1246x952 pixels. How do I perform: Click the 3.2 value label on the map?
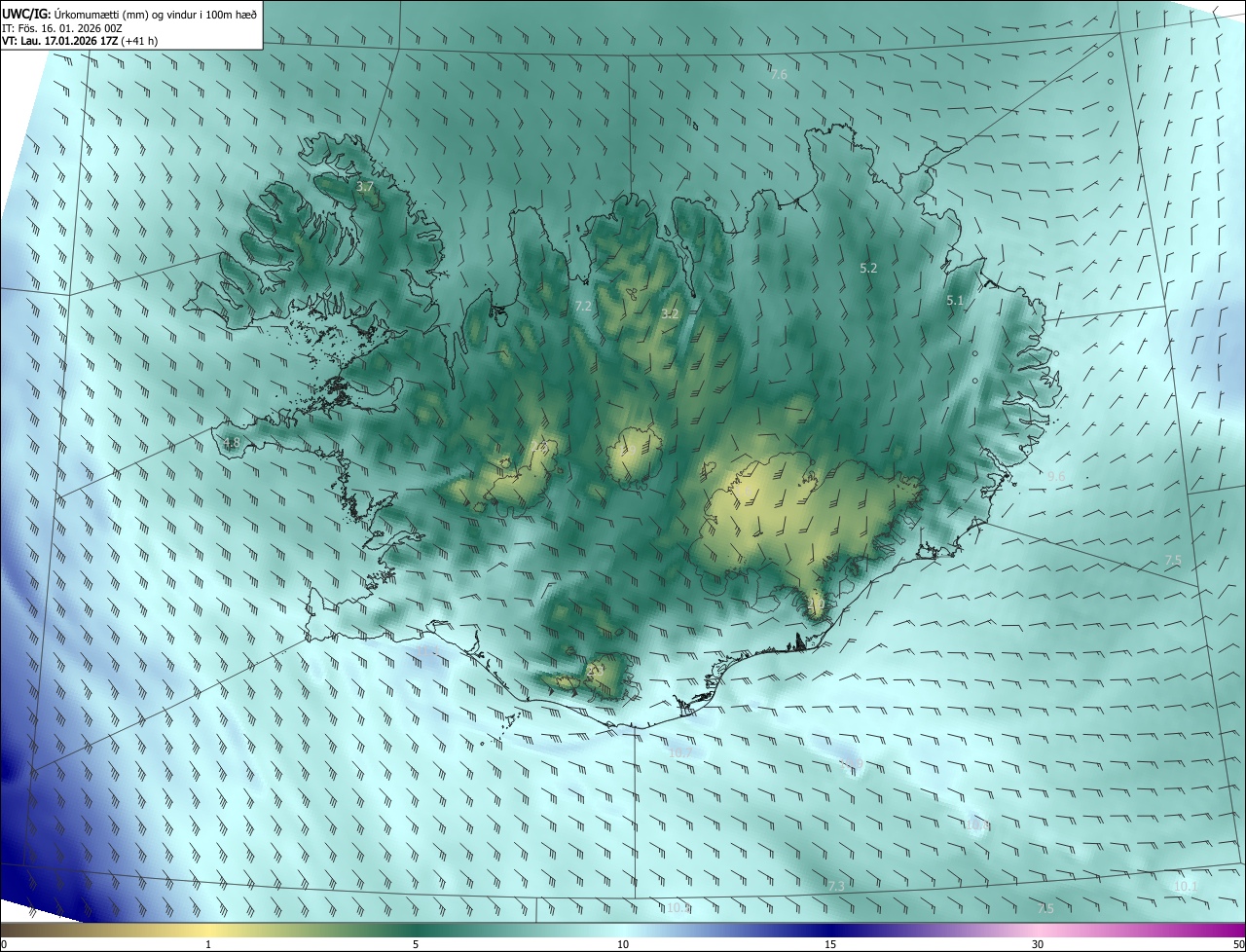click(670, 313)
